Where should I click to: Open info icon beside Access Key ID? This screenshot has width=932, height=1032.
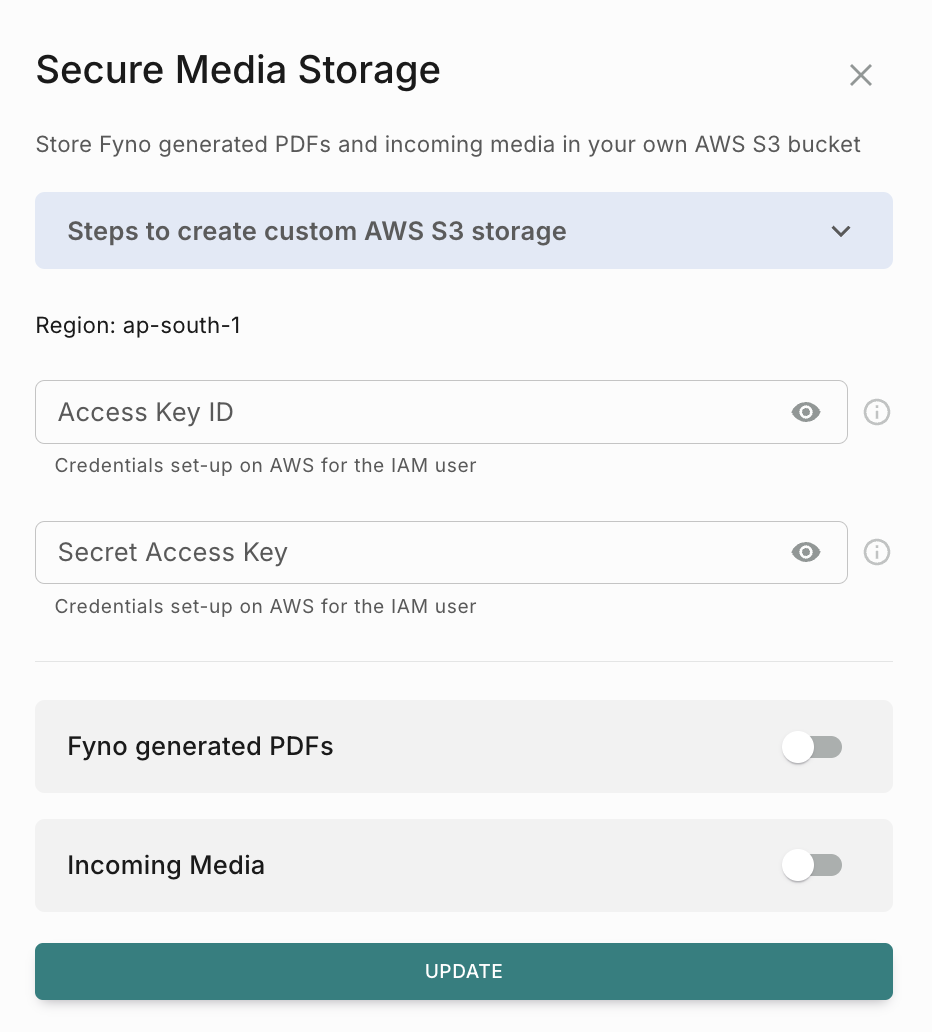coord(877,412)
